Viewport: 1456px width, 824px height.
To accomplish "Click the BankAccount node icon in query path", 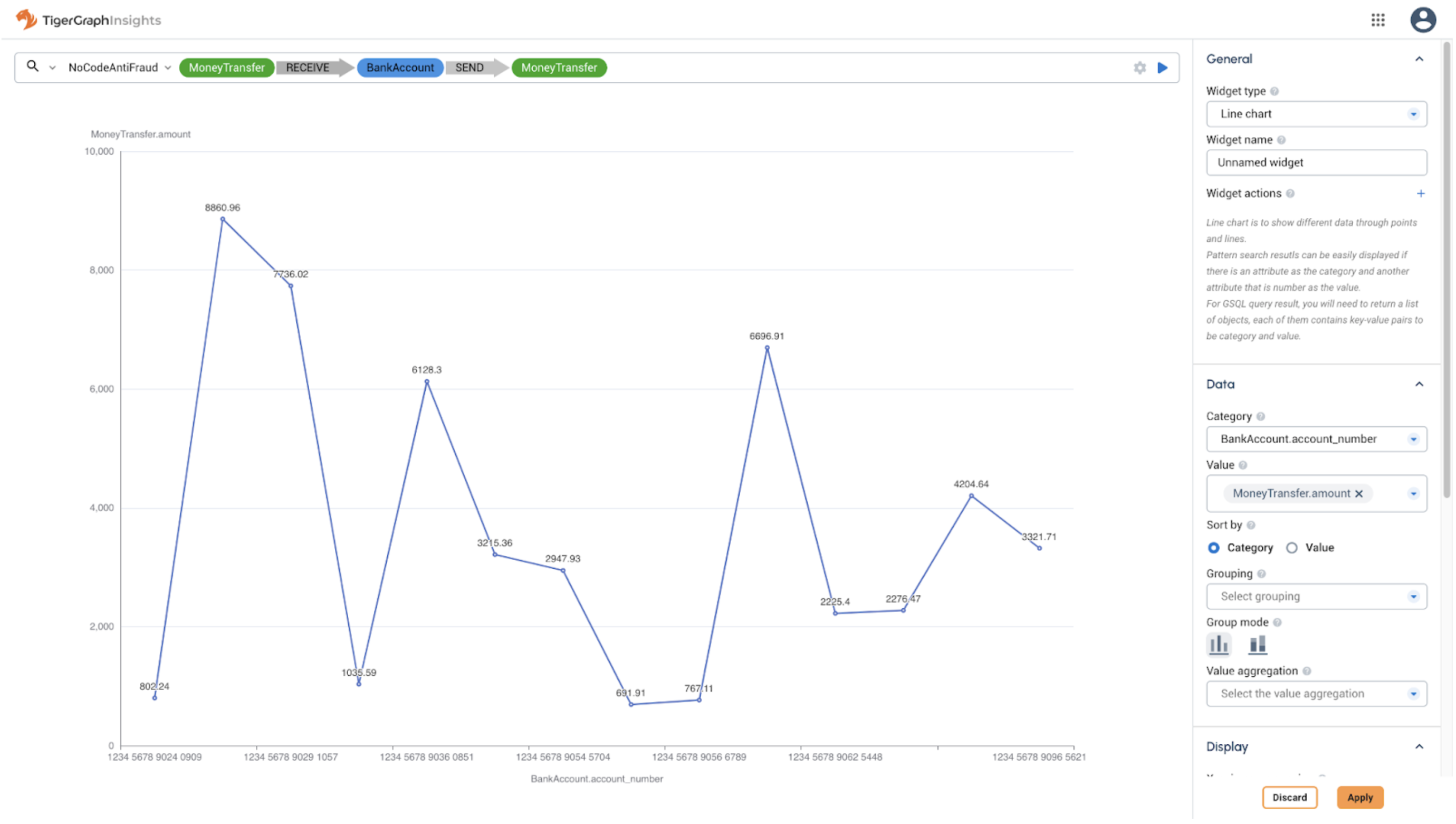I will coord(399,68).
